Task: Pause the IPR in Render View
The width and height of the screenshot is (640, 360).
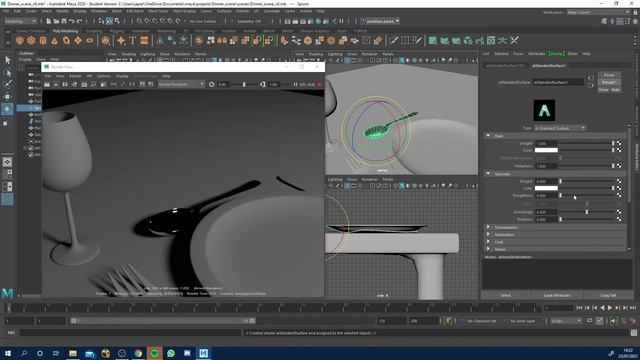Action: [x=295, y=84]
